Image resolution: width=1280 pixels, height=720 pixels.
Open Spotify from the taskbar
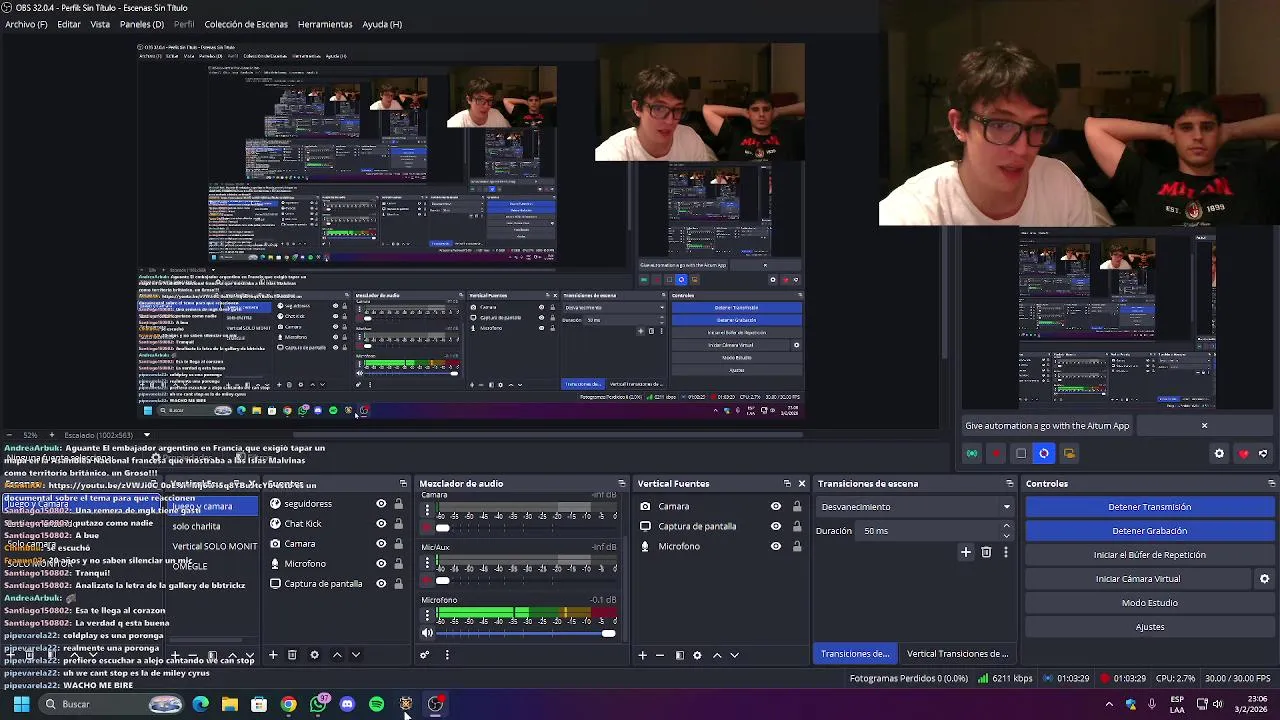coord(376,704)
